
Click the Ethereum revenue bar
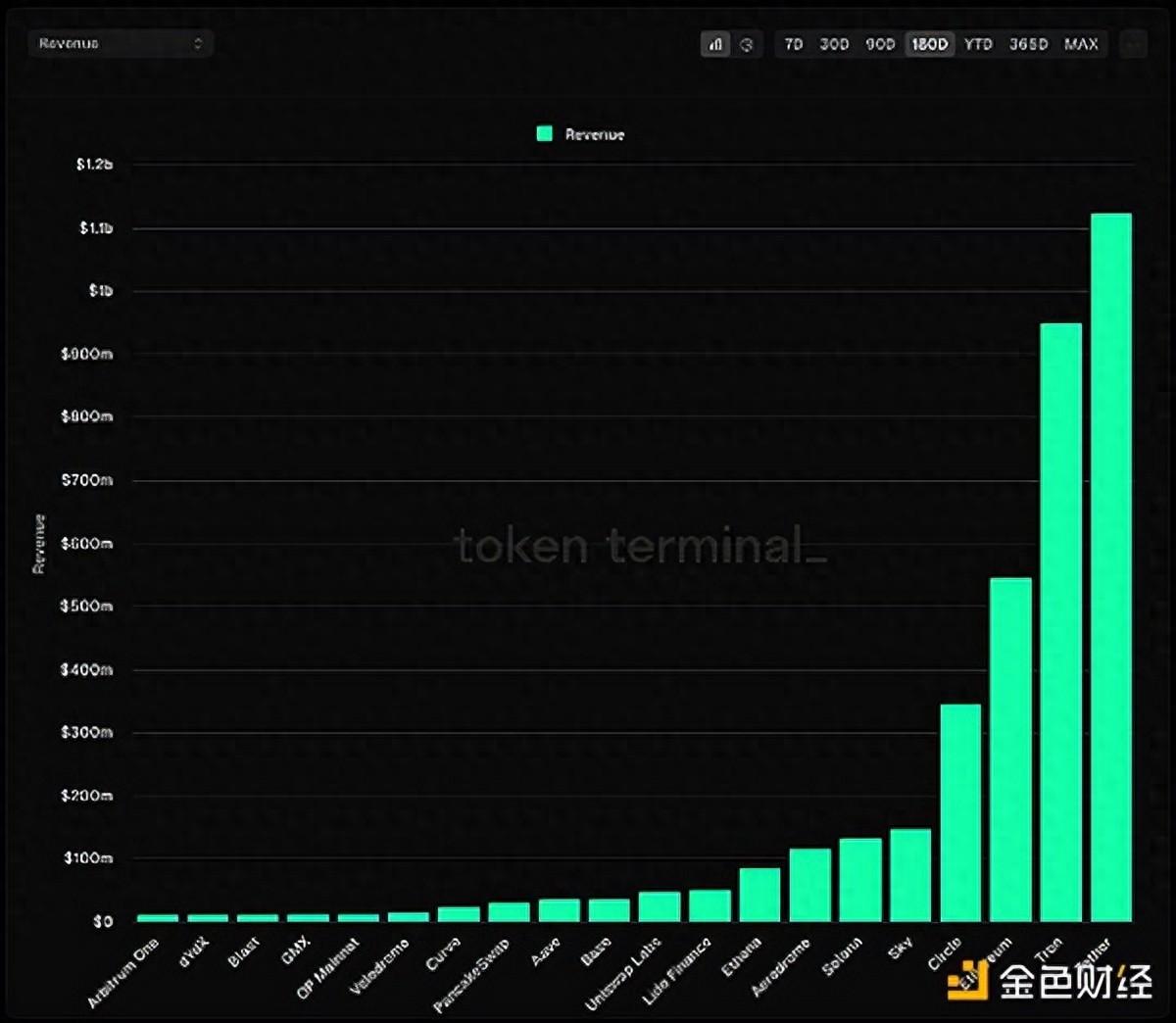pyautogui.click(x=1010, y=750)
